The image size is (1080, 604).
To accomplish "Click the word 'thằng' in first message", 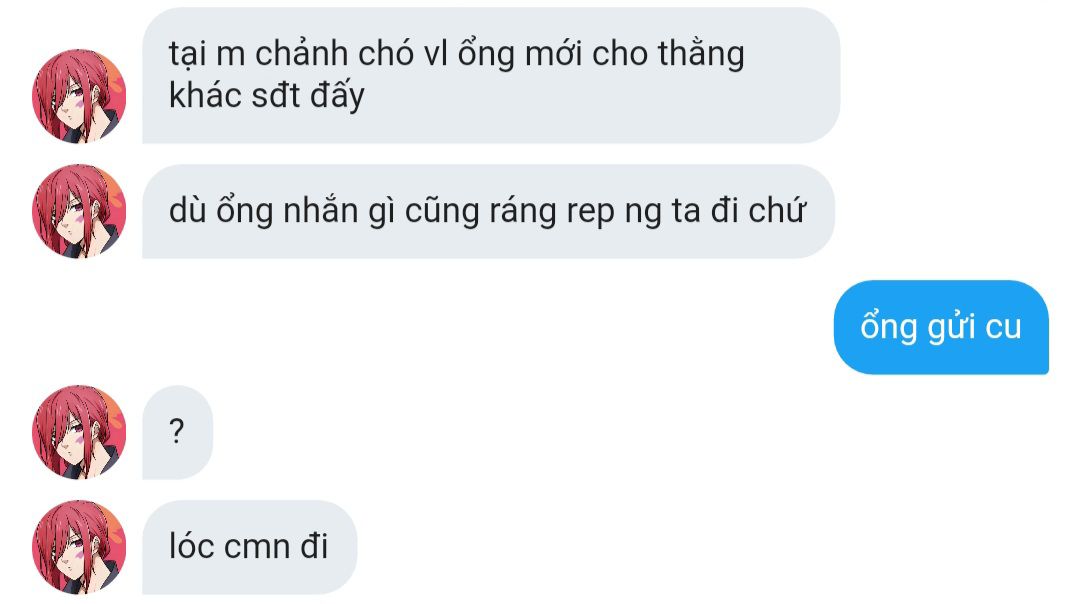I will pos(700,55).
